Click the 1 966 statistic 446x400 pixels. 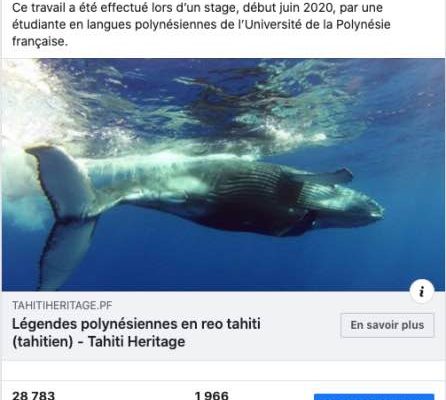coord(211,396)
